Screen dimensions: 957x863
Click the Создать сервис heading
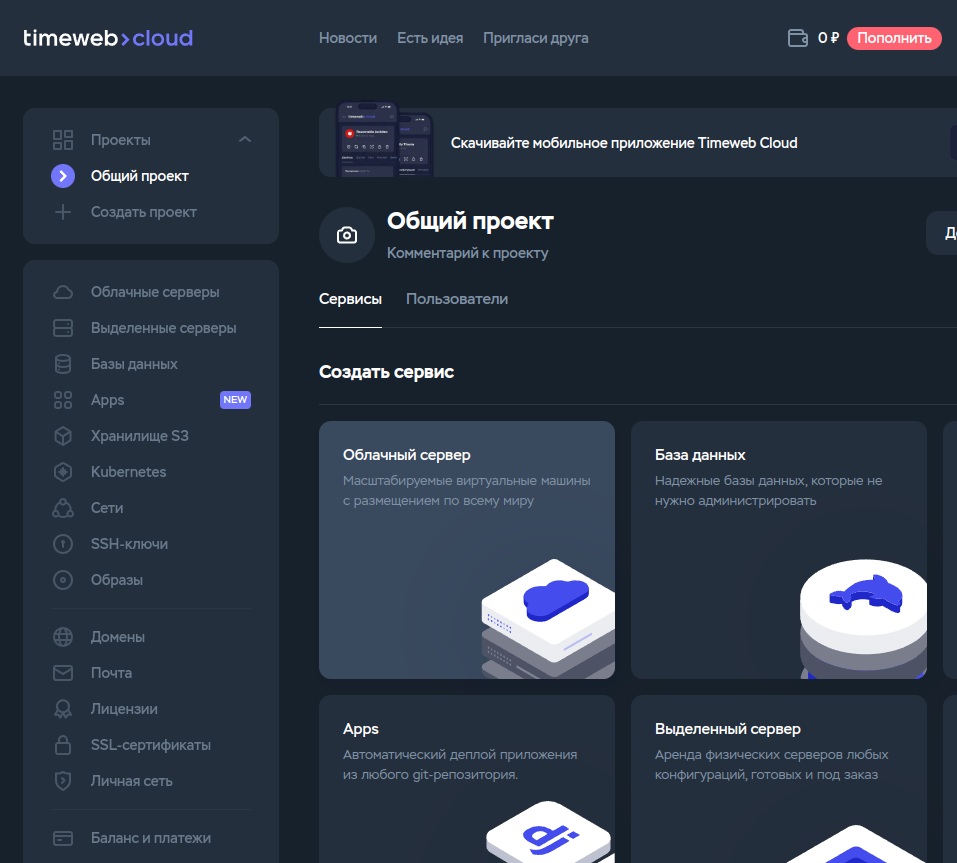[386, 372]
